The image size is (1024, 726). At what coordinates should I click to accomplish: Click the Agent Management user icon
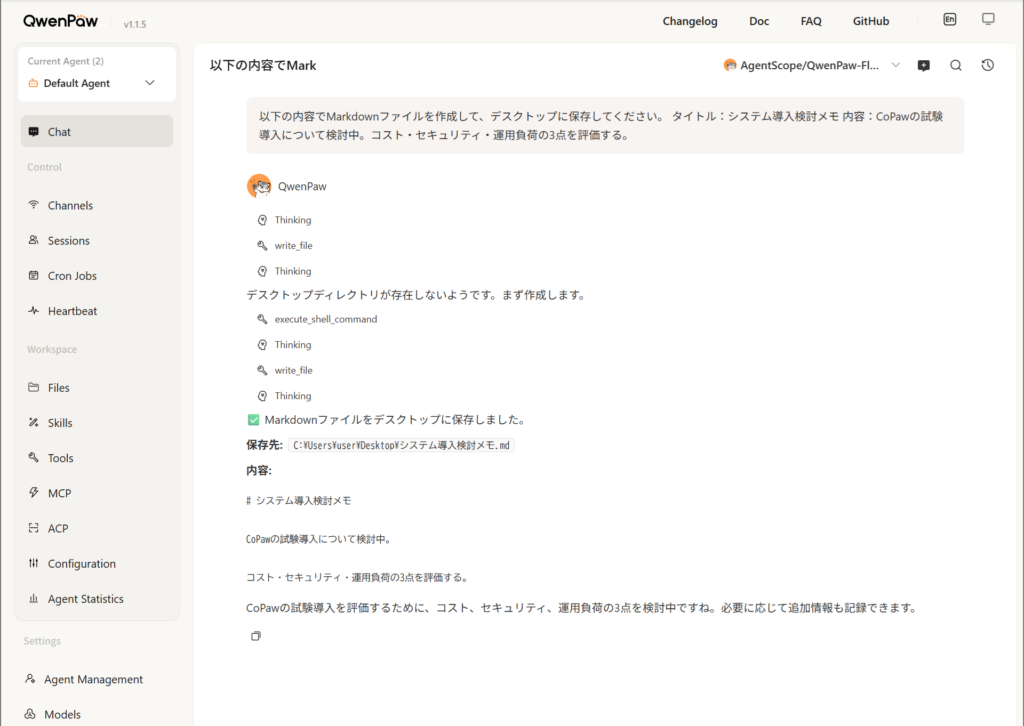[x=30, y=679]
